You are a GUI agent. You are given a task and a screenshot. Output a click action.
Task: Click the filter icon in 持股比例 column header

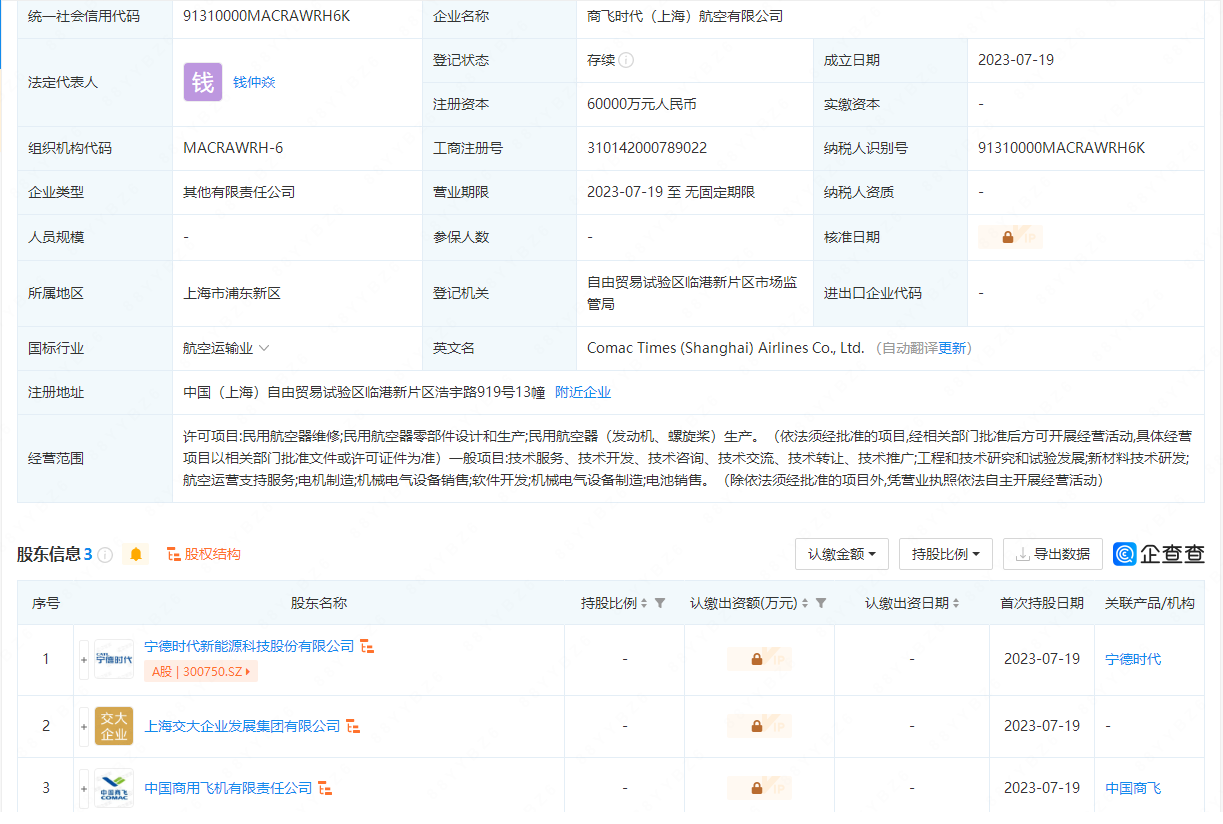click(660, 603)
